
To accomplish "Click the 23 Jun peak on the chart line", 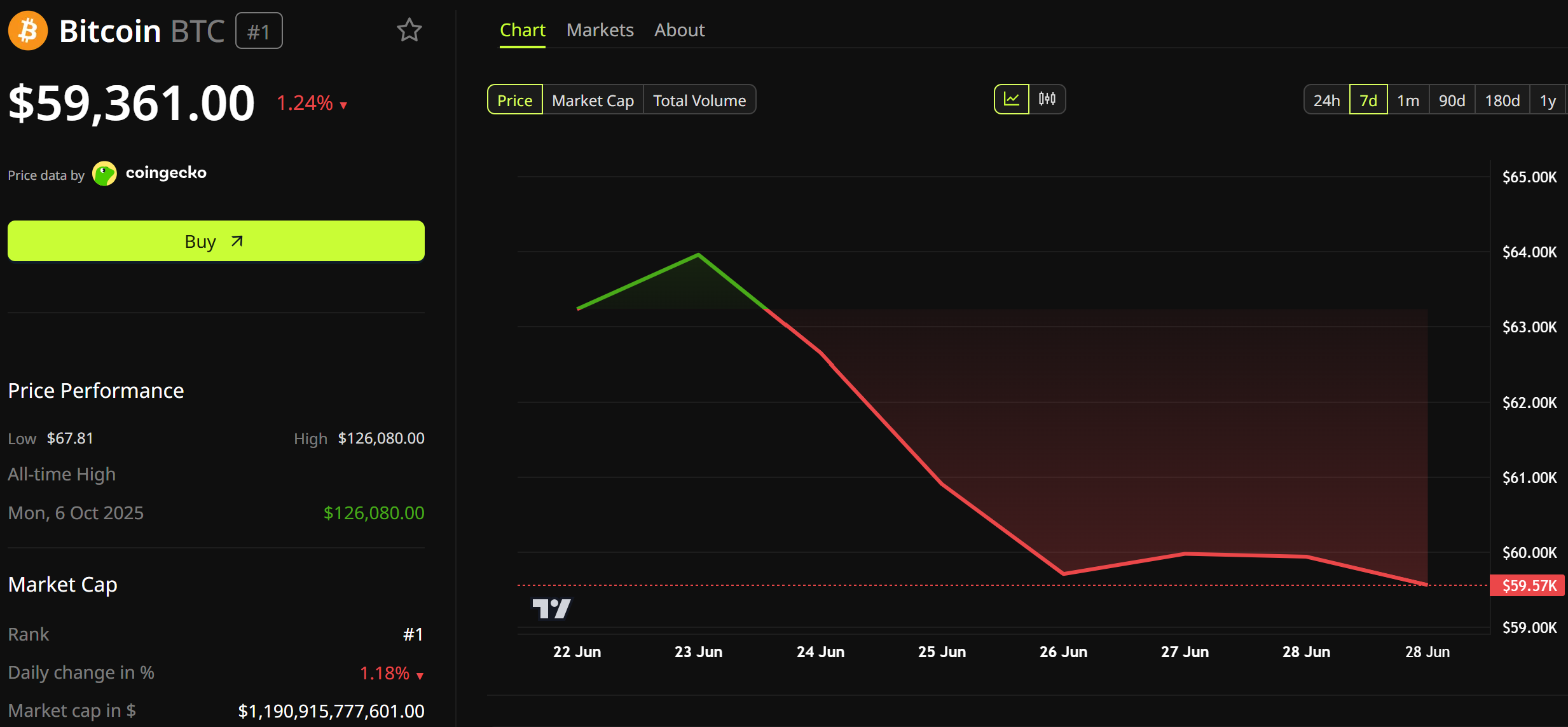I will click(x=698, y=255).
